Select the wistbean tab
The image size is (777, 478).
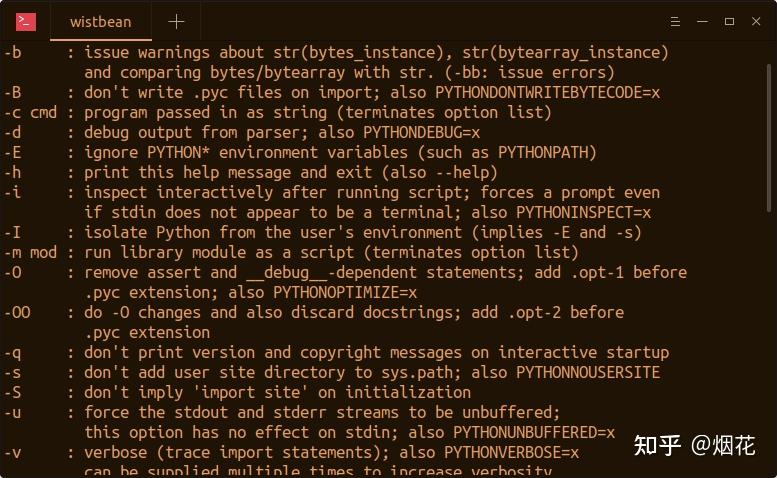(101, 22)
